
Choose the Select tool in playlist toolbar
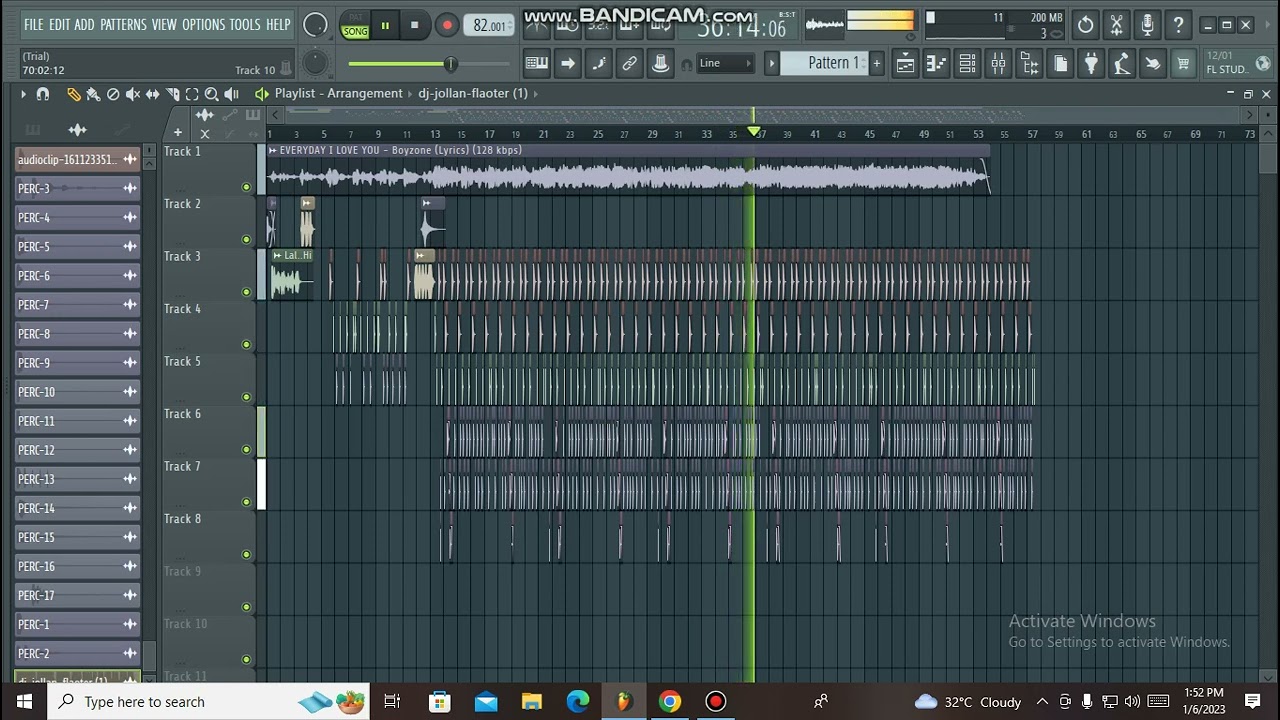[x=192, y=94]
